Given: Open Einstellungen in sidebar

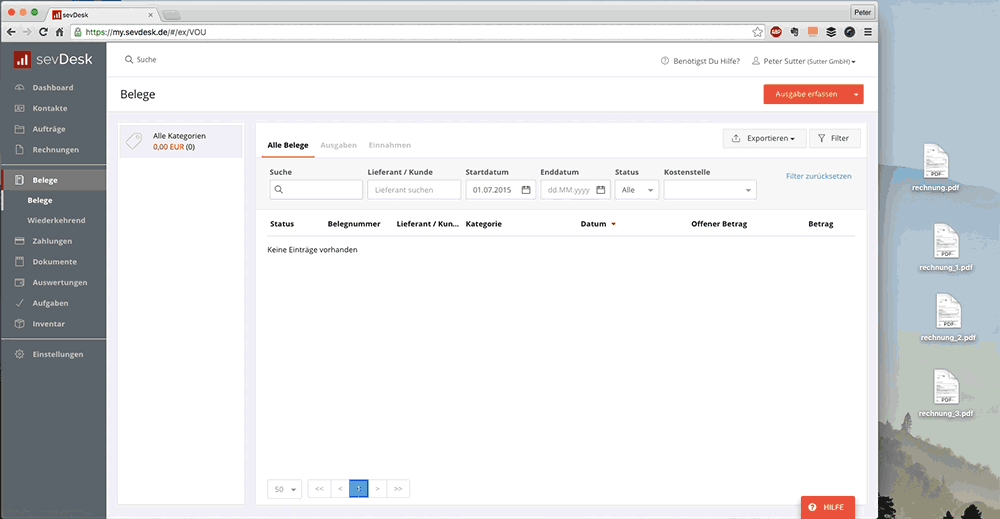Looking at the screenshot, I should pyautogui.click(x=57, y=355).
